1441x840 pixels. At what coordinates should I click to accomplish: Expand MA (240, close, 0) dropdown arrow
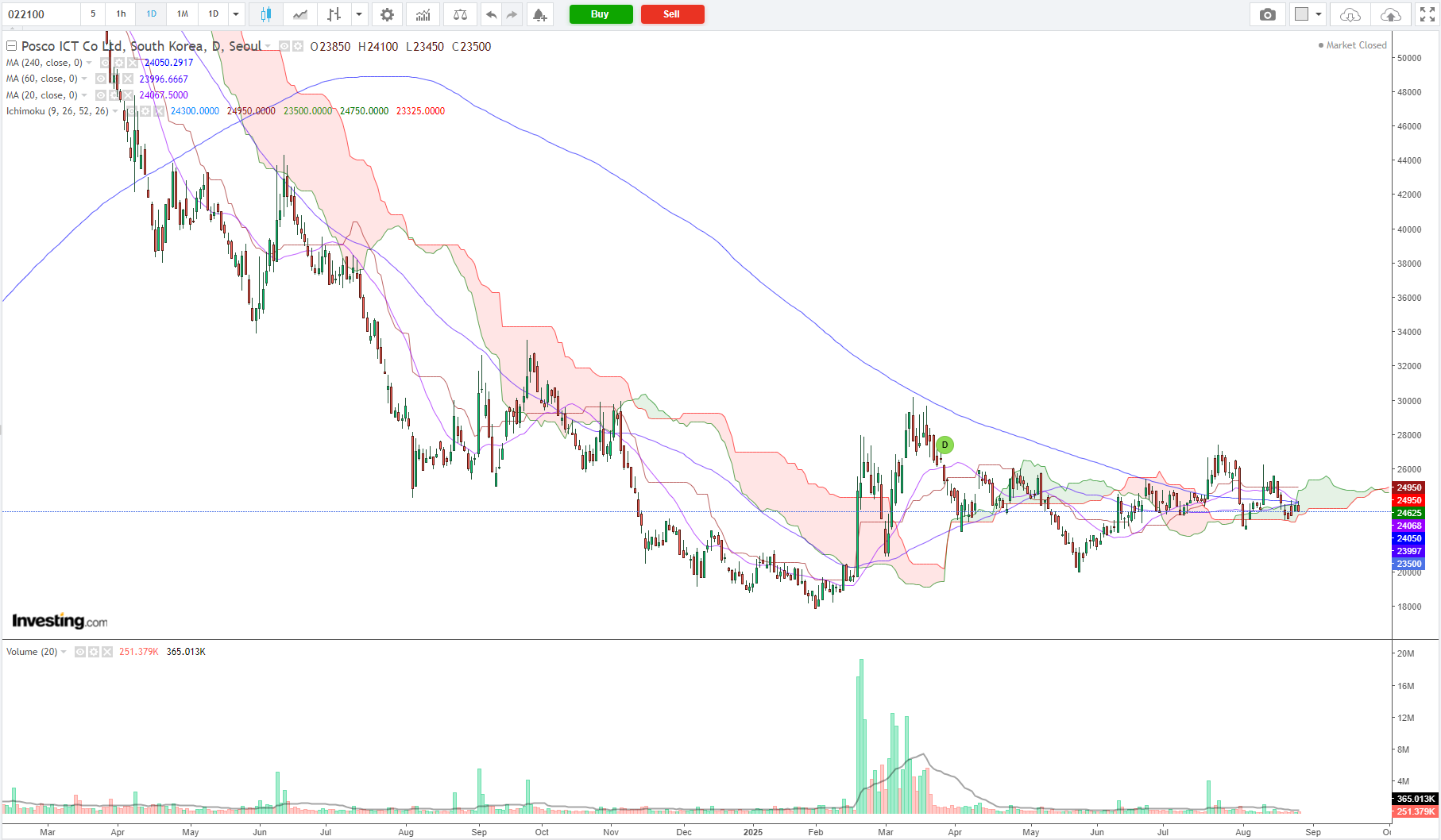89,63
